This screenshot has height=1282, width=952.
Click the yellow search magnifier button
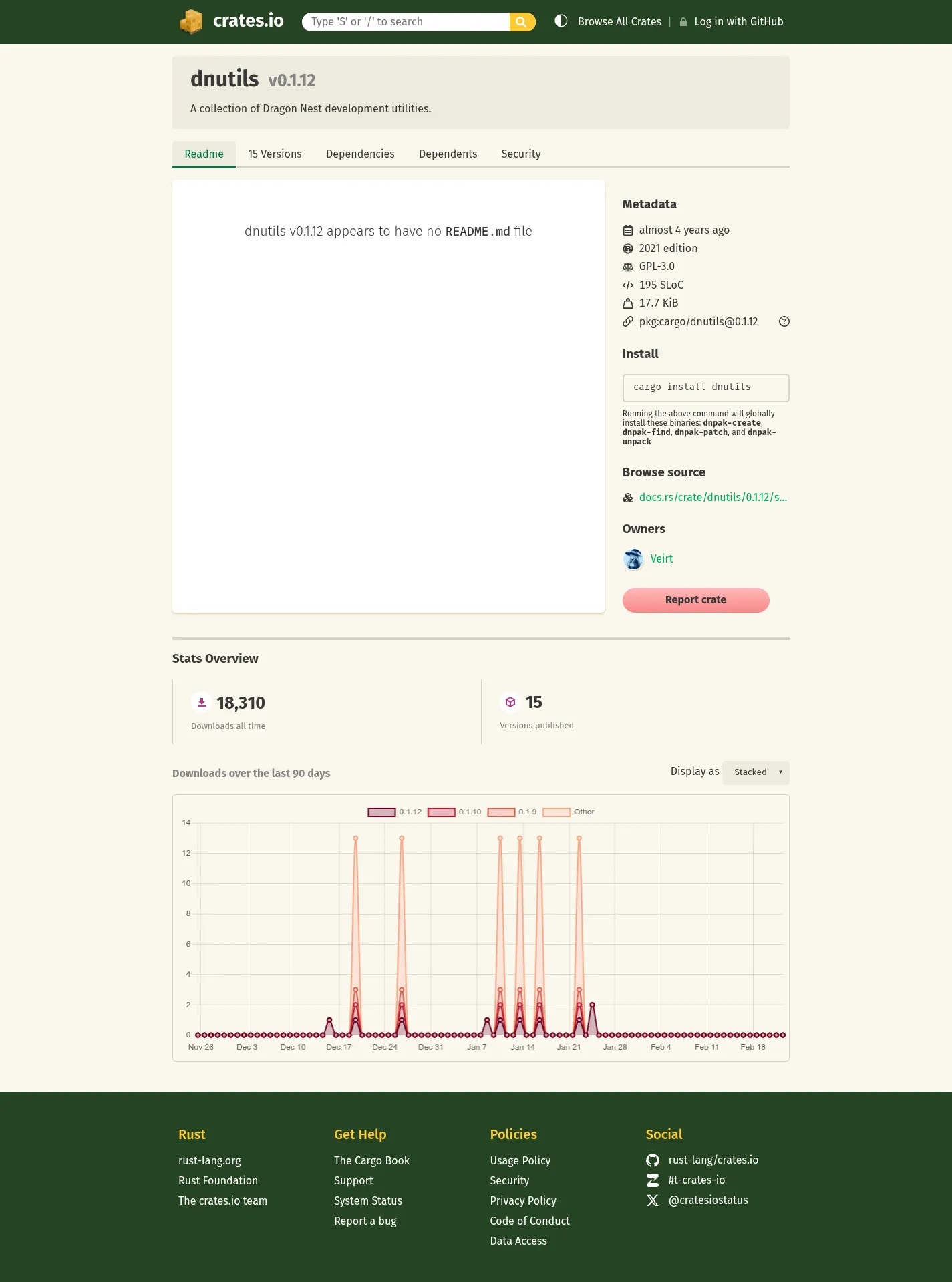click(522, 22)
